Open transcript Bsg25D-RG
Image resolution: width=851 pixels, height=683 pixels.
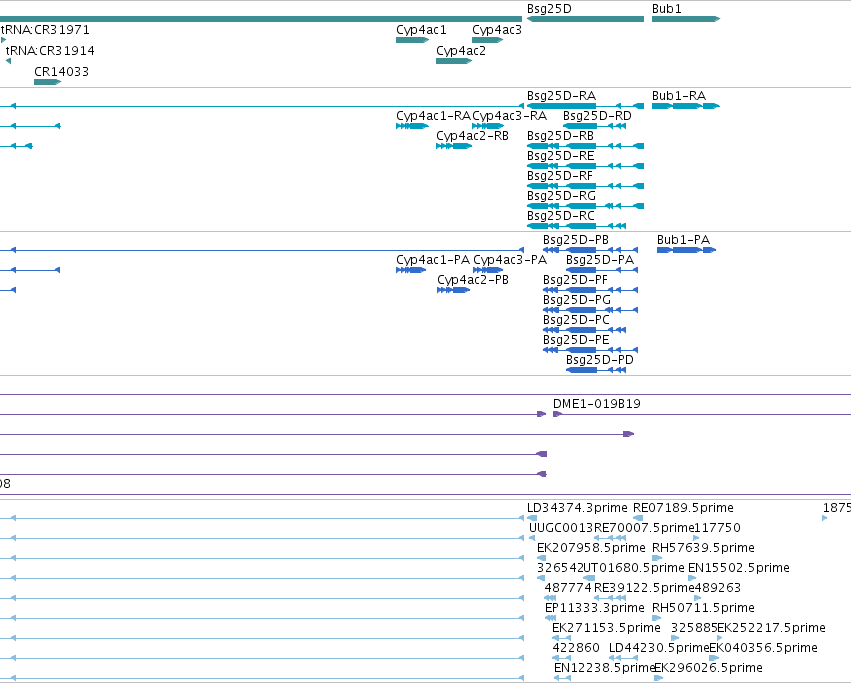click(561, 196)
